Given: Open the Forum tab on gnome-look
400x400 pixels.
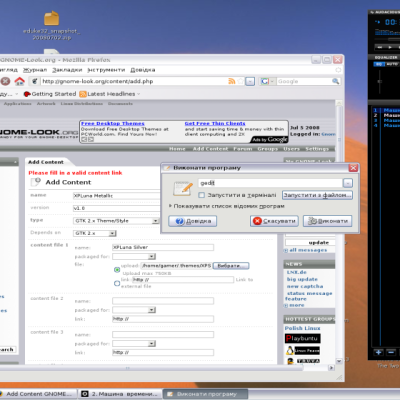Looking at the screenshot, I should click(243, 149).
